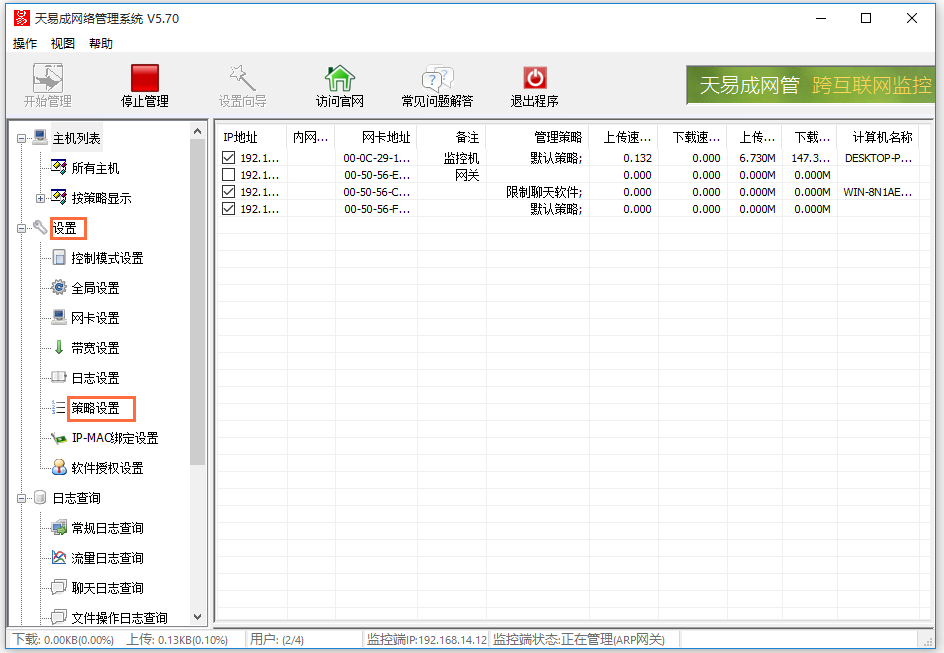The image size is (944, 653).
Task: Click the tree panel scroll-up arrow
Action: coord(197,131)
